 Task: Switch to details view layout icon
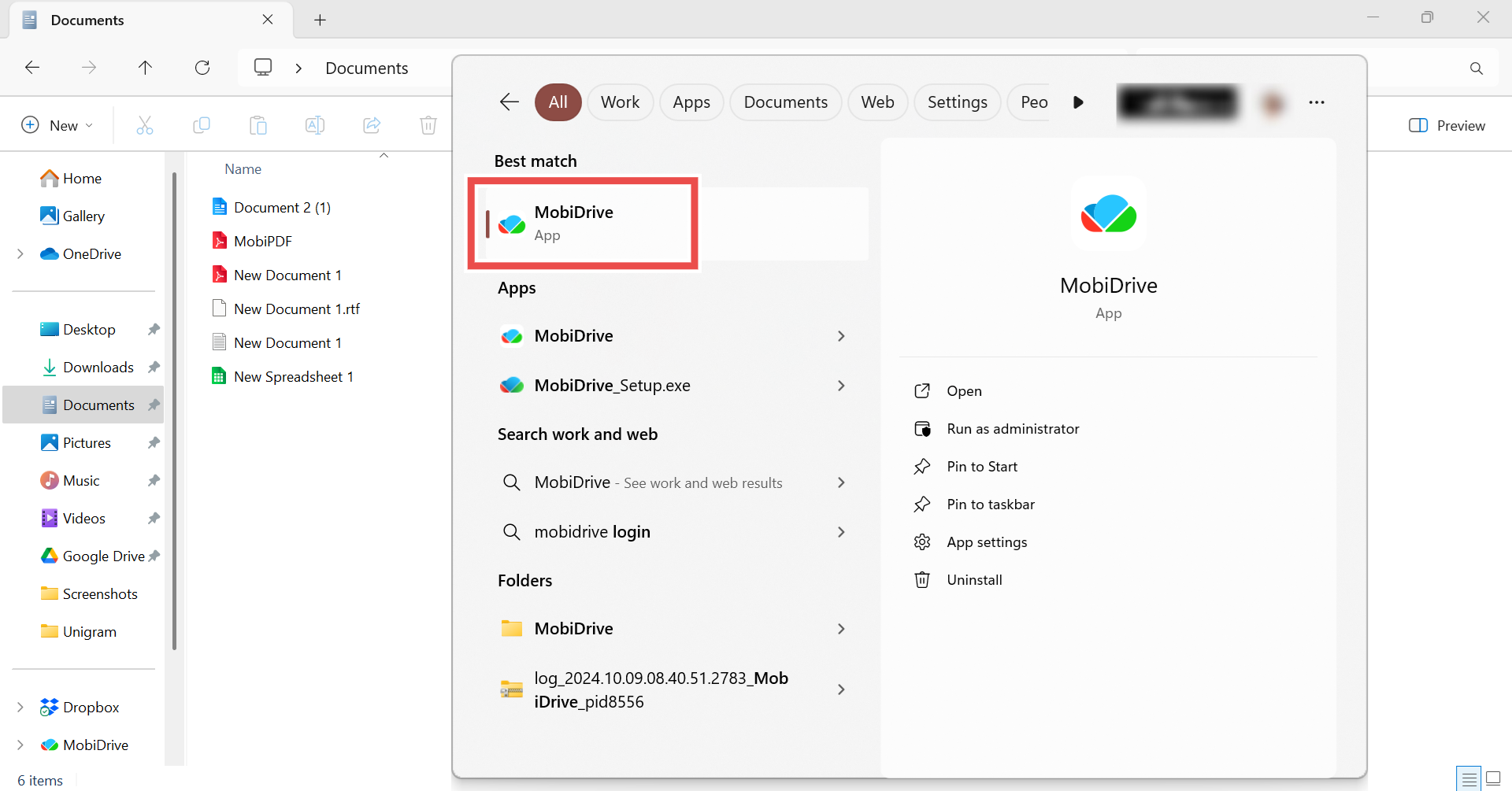tap(1469, 779)
